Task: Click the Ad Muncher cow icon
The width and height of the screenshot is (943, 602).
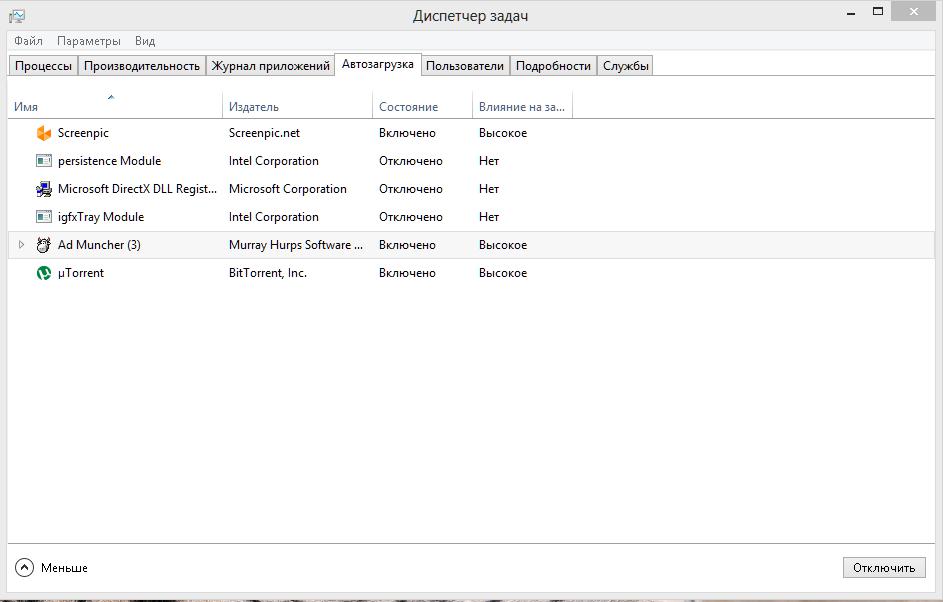Action: [43, 245]
